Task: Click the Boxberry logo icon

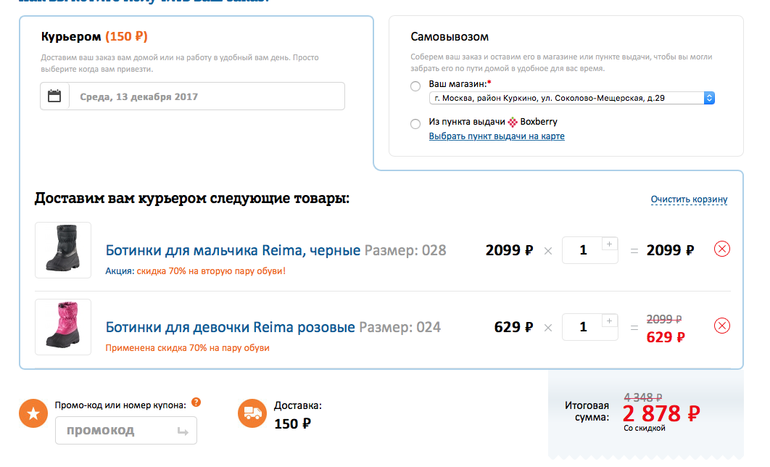Action: point(513,122)
